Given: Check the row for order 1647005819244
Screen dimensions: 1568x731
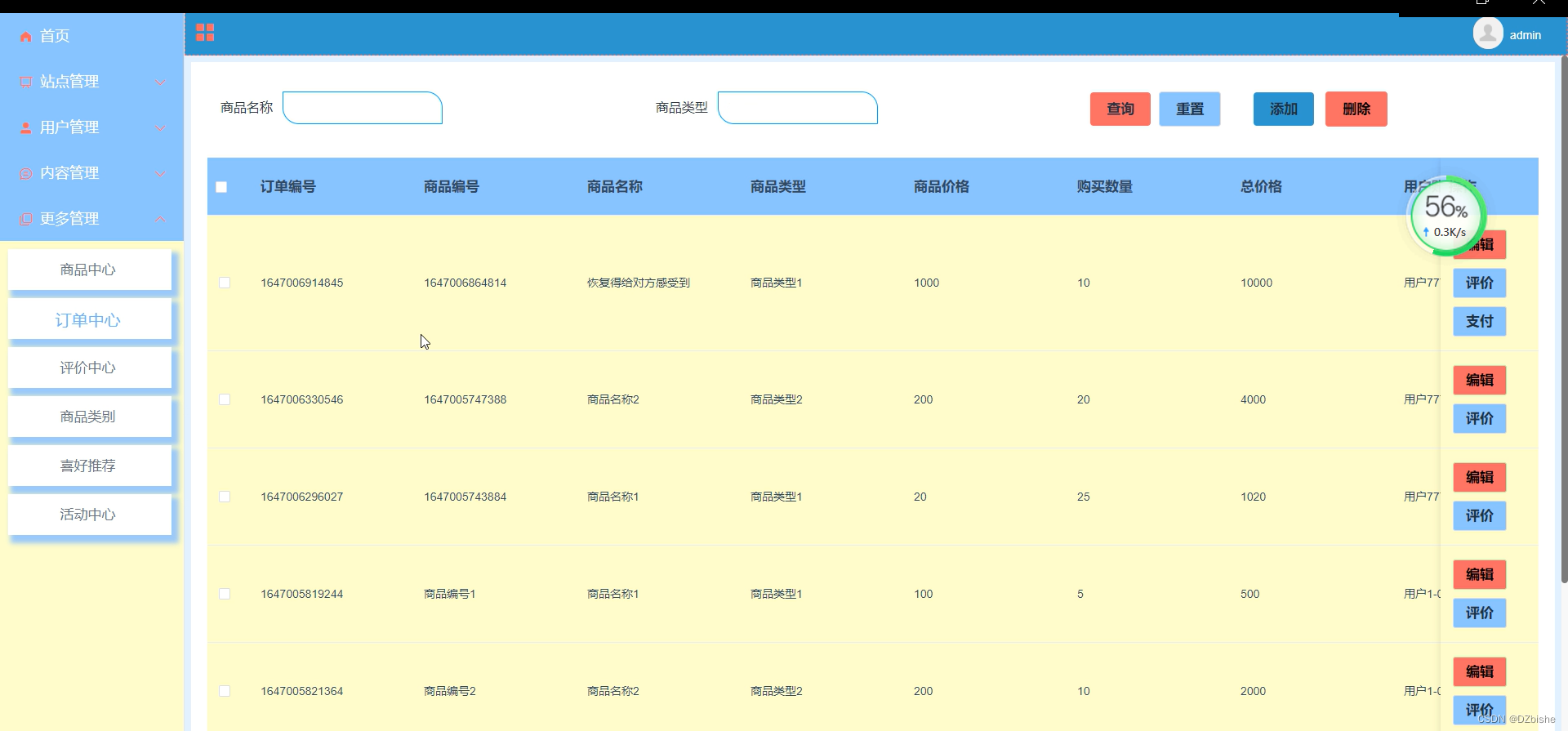Looking at the screenshot, I should (x=225, y=594).
